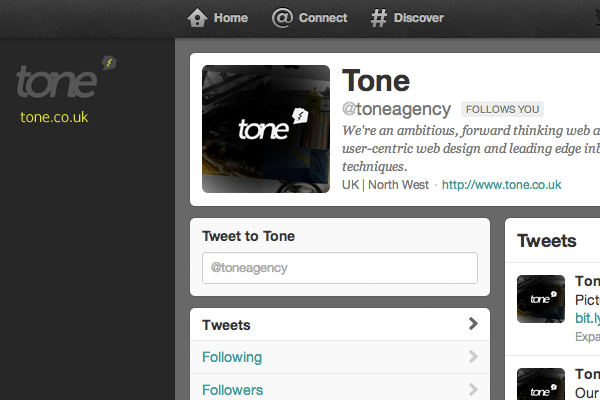Screen dimensions: 600x400
Task: Click the grey tone logo in sidebar
Action: (x=57, y=81)
